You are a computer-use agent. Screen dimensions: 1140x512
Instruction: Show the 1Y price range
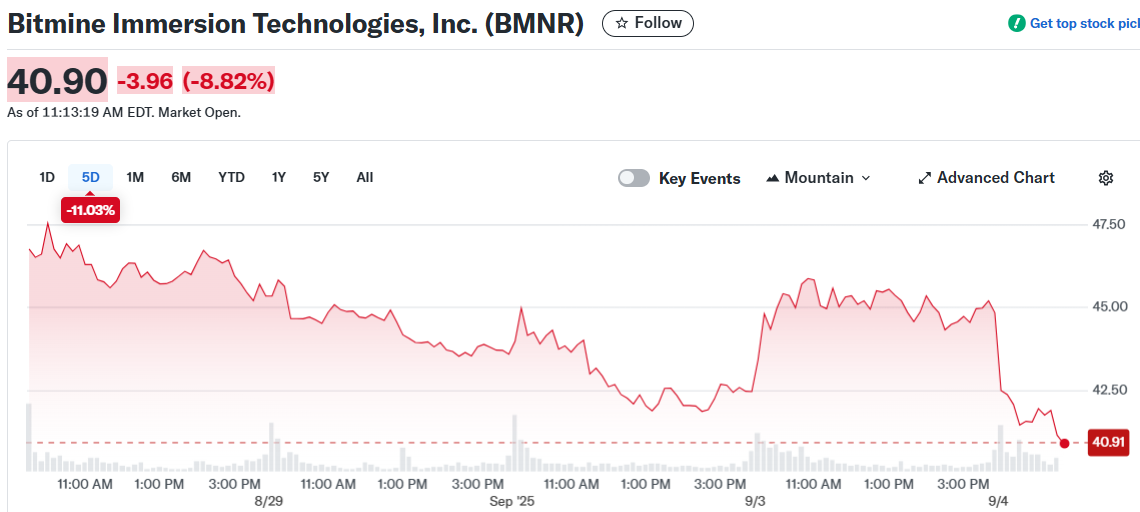279,177
